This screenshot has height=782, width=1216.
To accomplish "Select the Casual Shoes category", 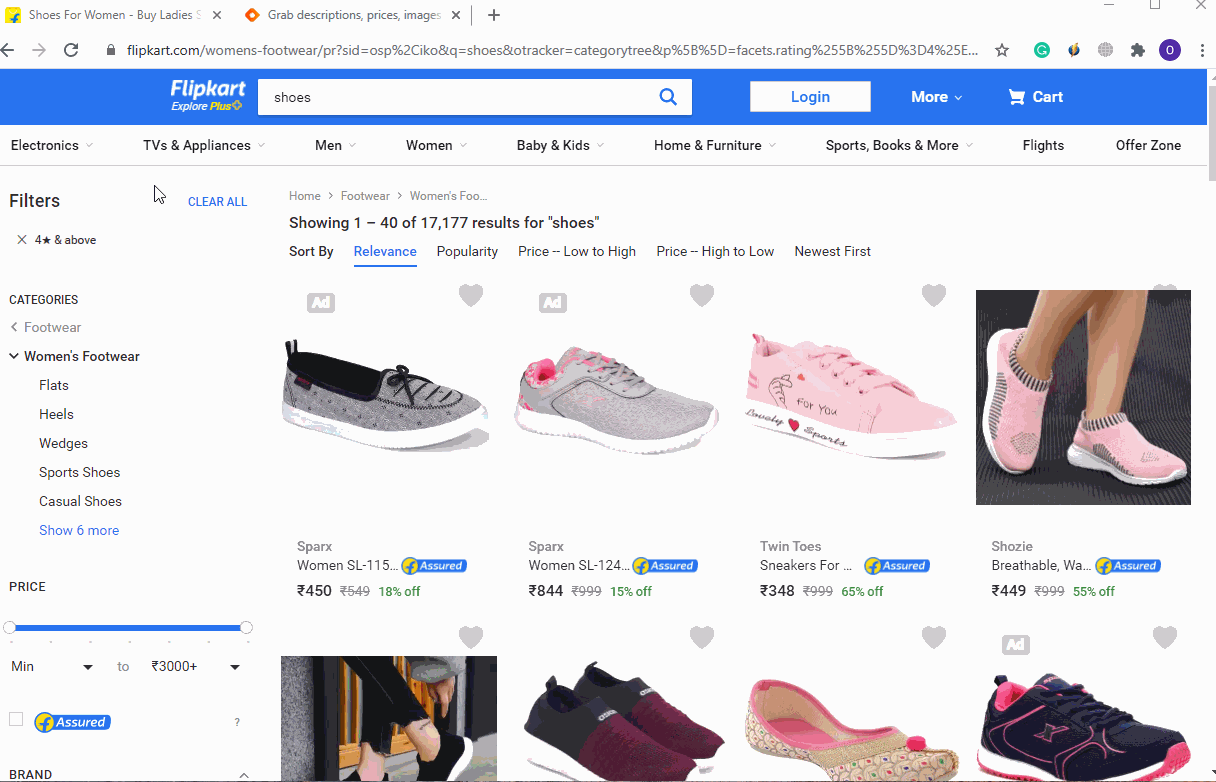I will click(x=80, y=501).
